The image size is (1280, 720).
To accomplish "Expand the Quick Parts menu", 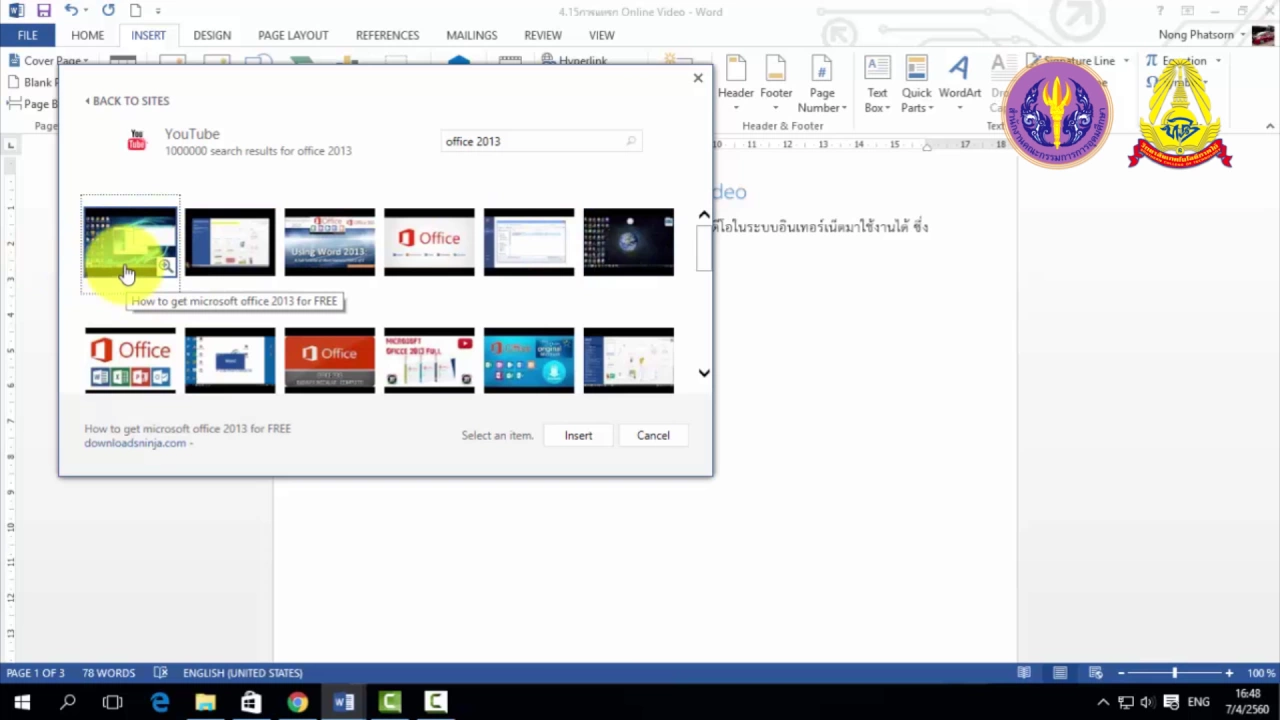I will point(916,84).
